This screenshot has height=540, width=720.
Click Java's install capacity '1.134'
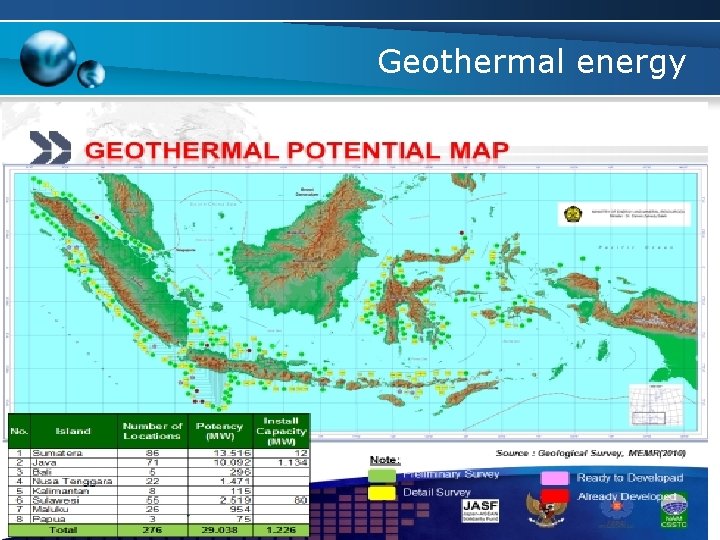click(x=292, y=462)
